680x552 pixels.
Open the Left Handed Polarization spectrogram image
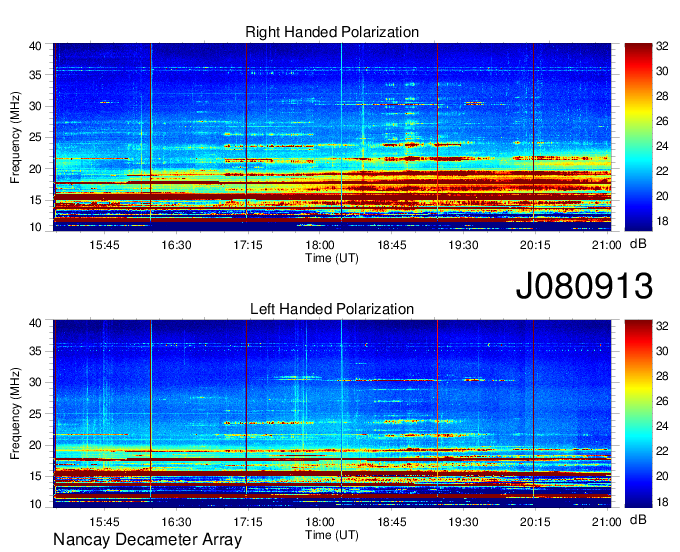point(332,414)
